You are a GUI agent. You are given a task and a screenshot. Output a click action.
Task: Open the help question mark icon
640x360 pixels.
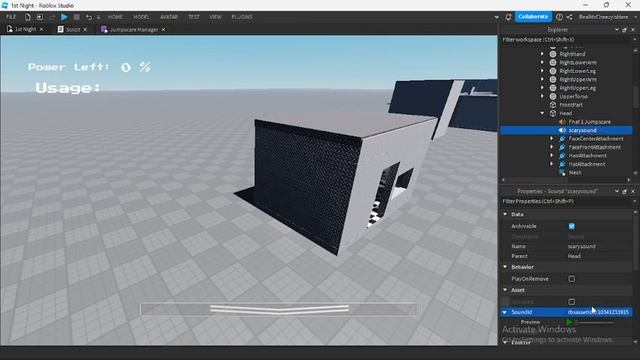point(559,17)
